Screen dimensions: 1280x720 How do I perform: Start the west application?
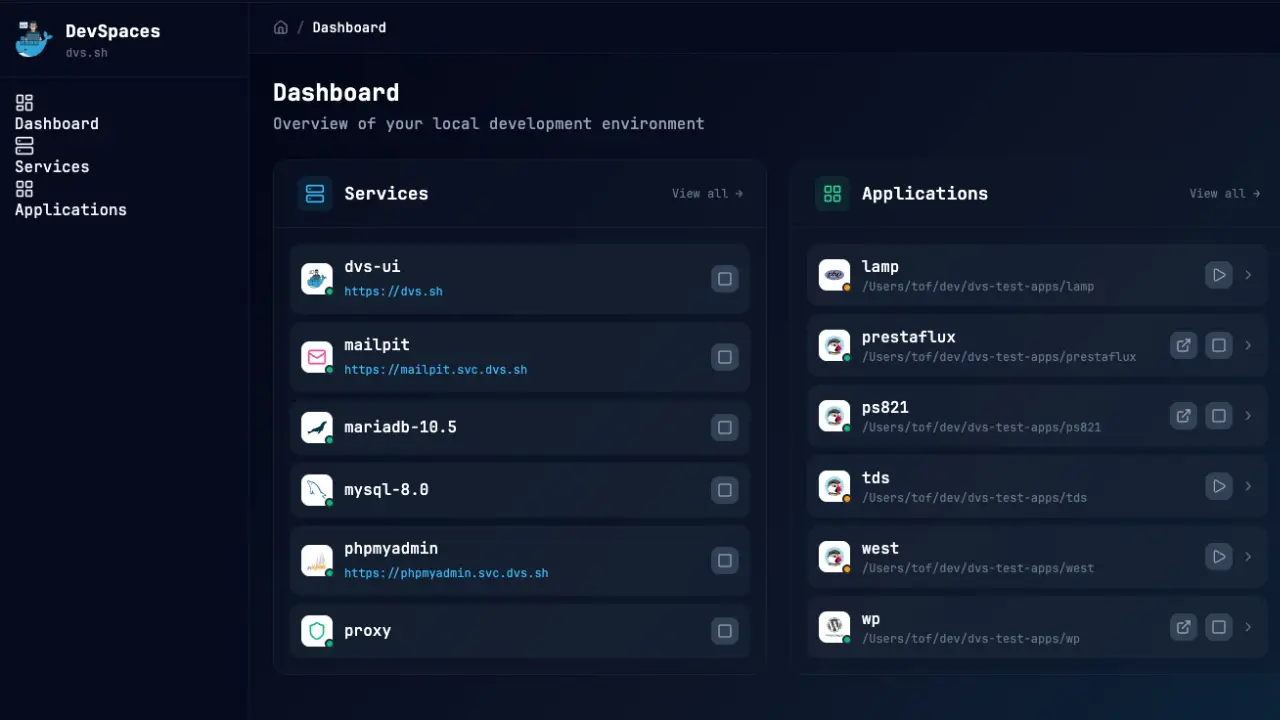coord(1218,556)
